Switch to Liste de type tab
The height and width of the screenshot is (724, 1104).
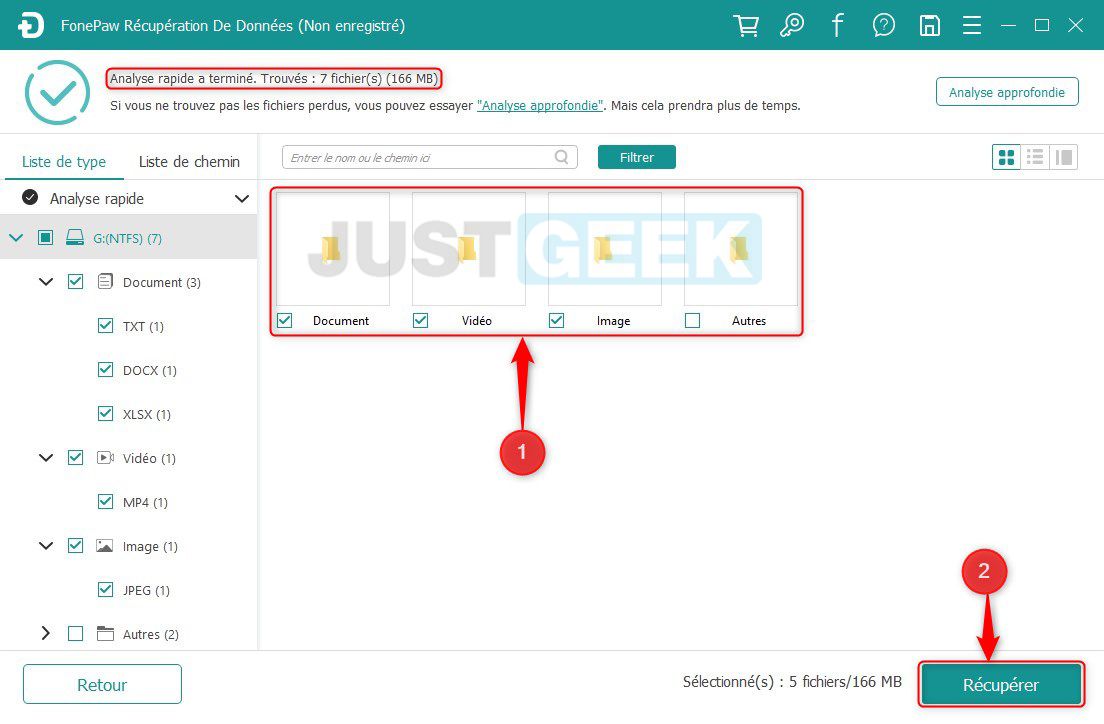(64, 161)
